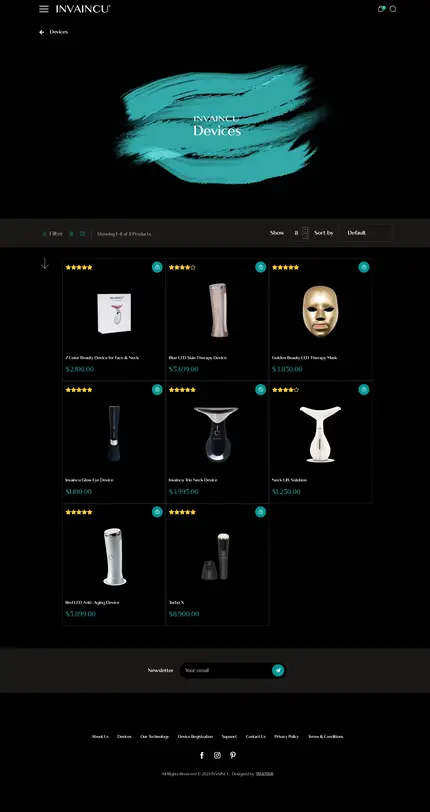Click the 7 Color Beauty Device title

coord(102,358)
